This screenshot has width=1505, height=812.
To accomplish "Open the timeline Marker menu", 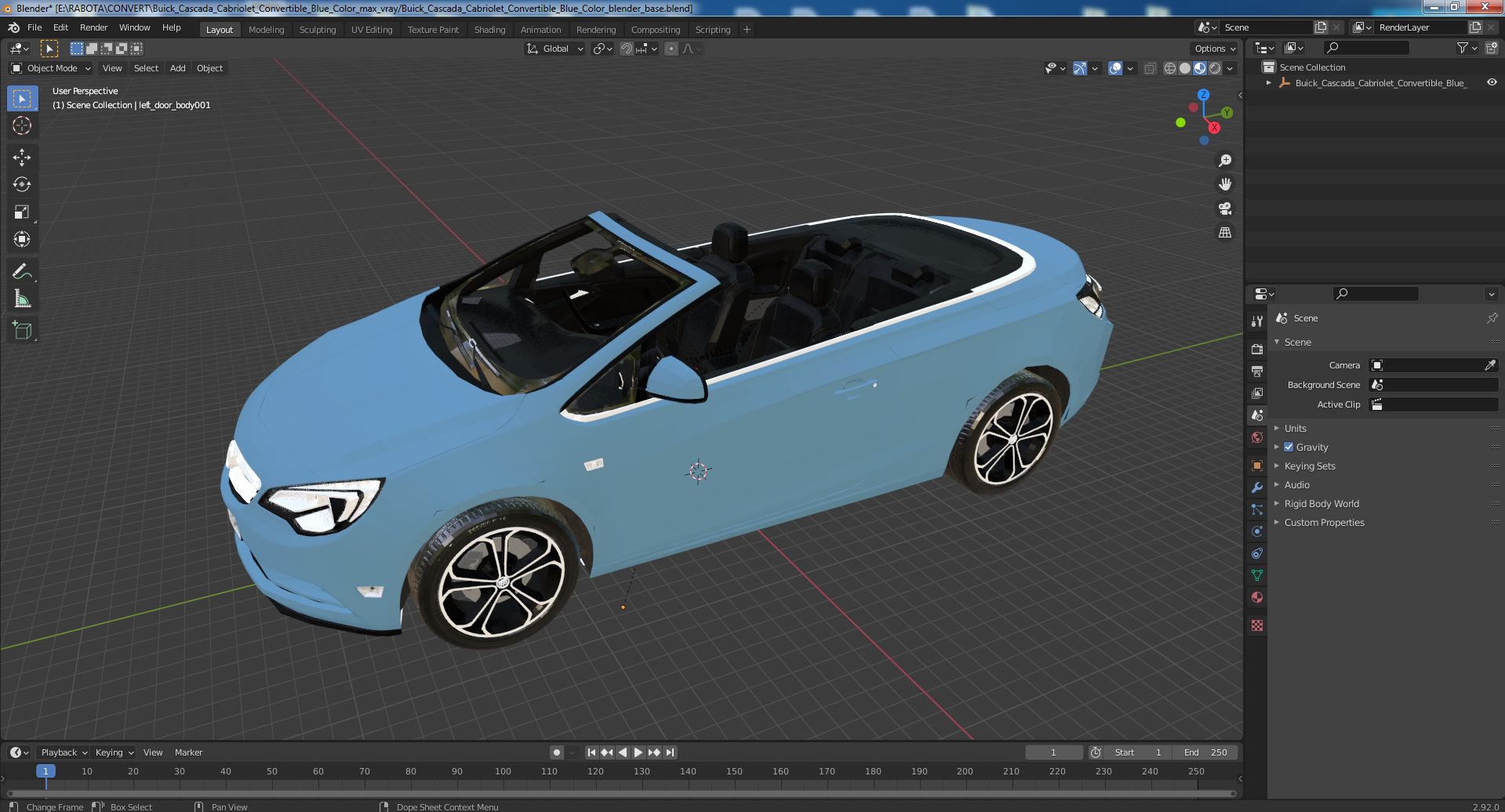I will coord(188,752).
